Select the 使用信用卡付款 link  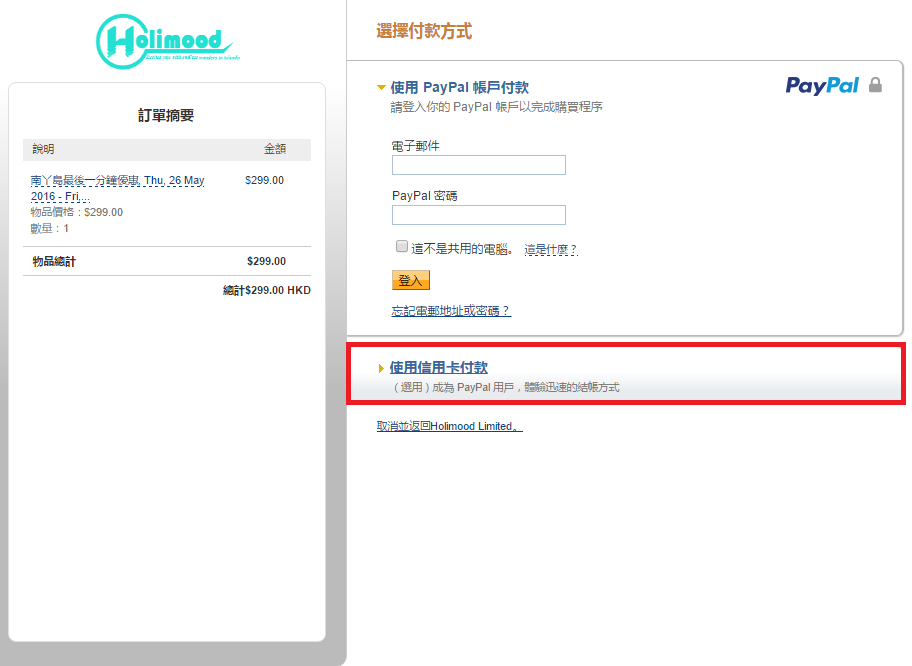tap(439, 368)
